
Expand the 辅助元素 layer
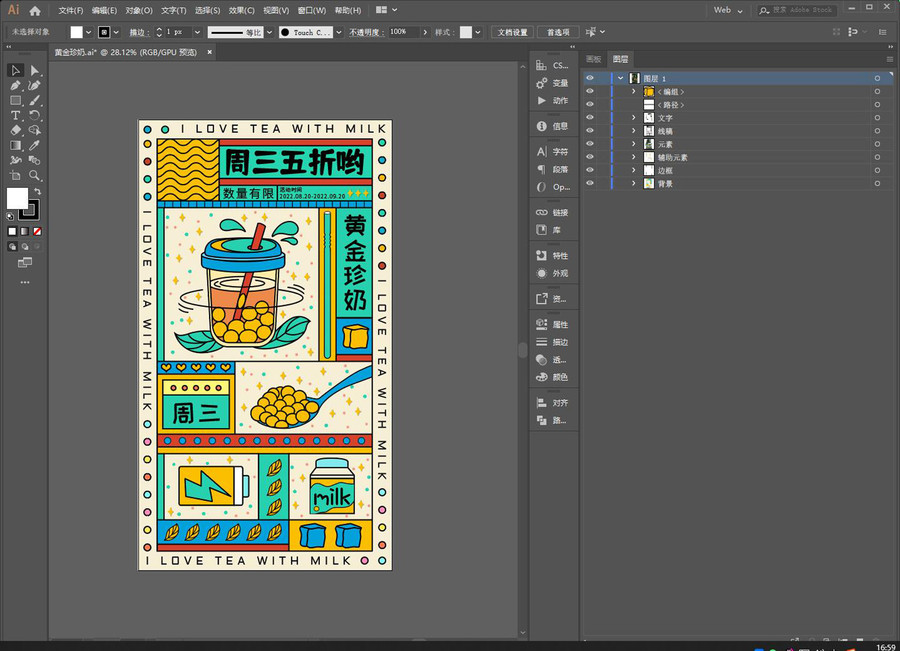click(634, 157)
